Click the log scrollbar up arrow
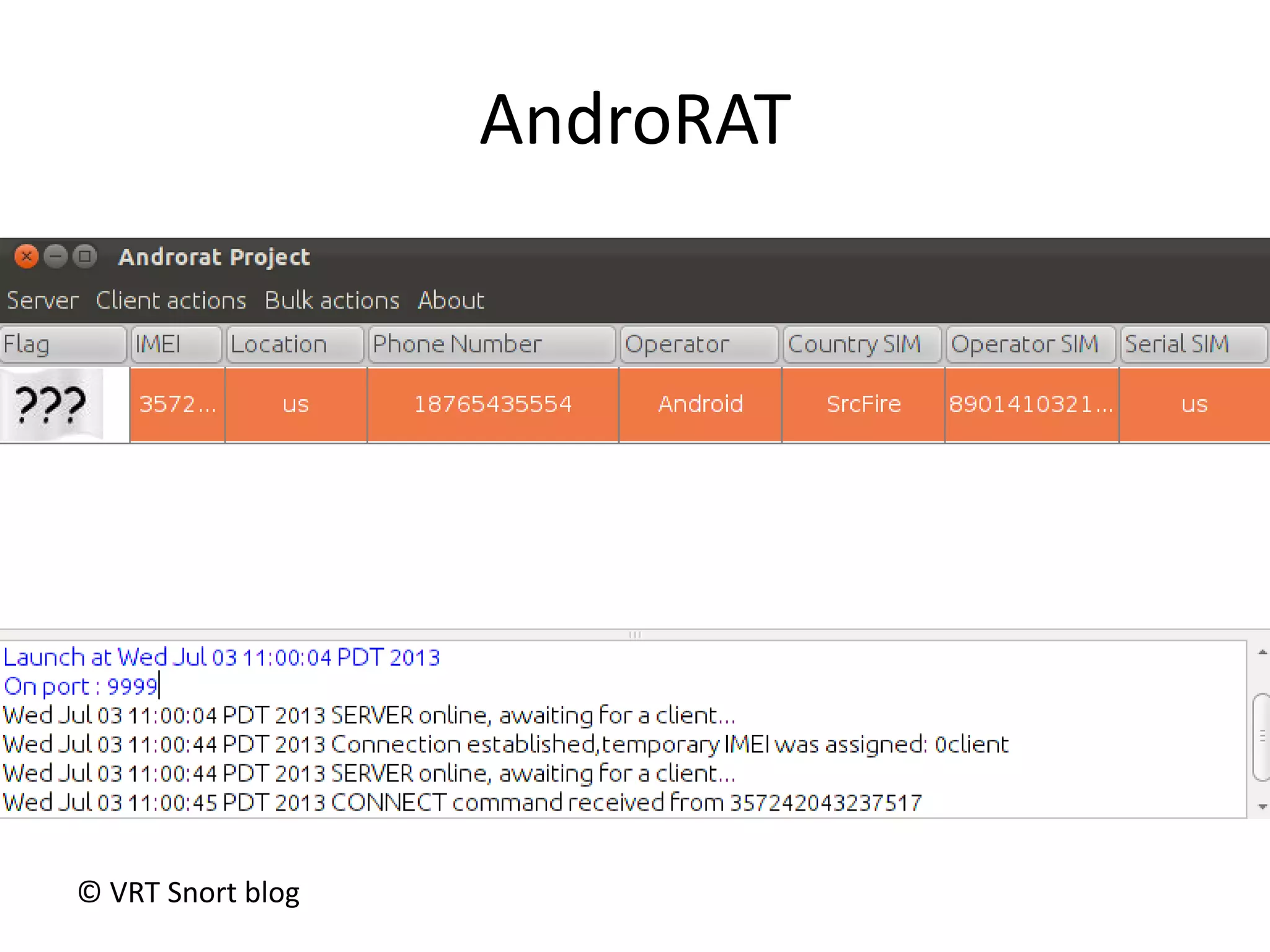 1262,652
